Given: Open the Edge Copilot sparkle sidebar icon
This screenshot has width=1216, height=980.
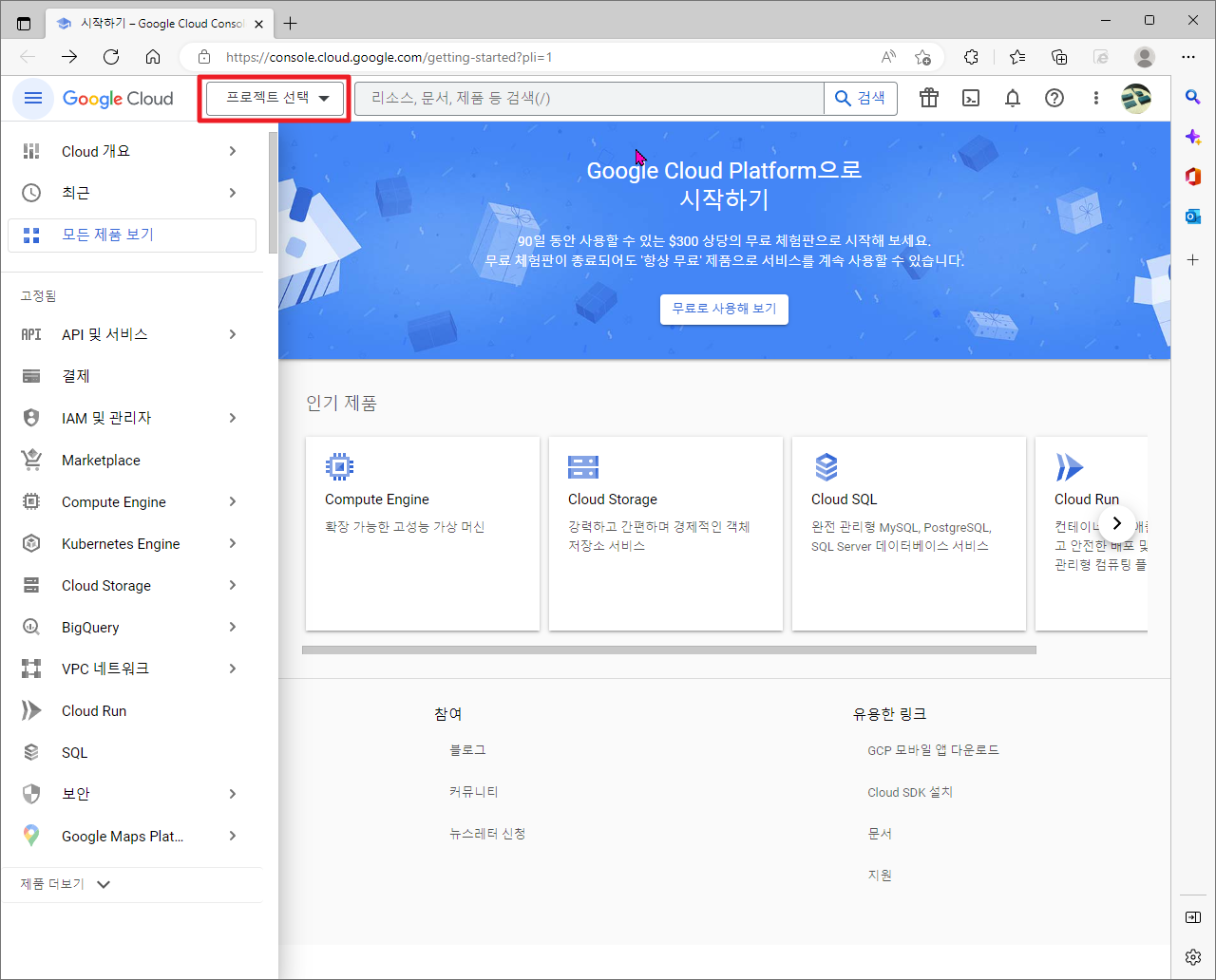Looking at the screenshot, I should (x=1193, y=138).
